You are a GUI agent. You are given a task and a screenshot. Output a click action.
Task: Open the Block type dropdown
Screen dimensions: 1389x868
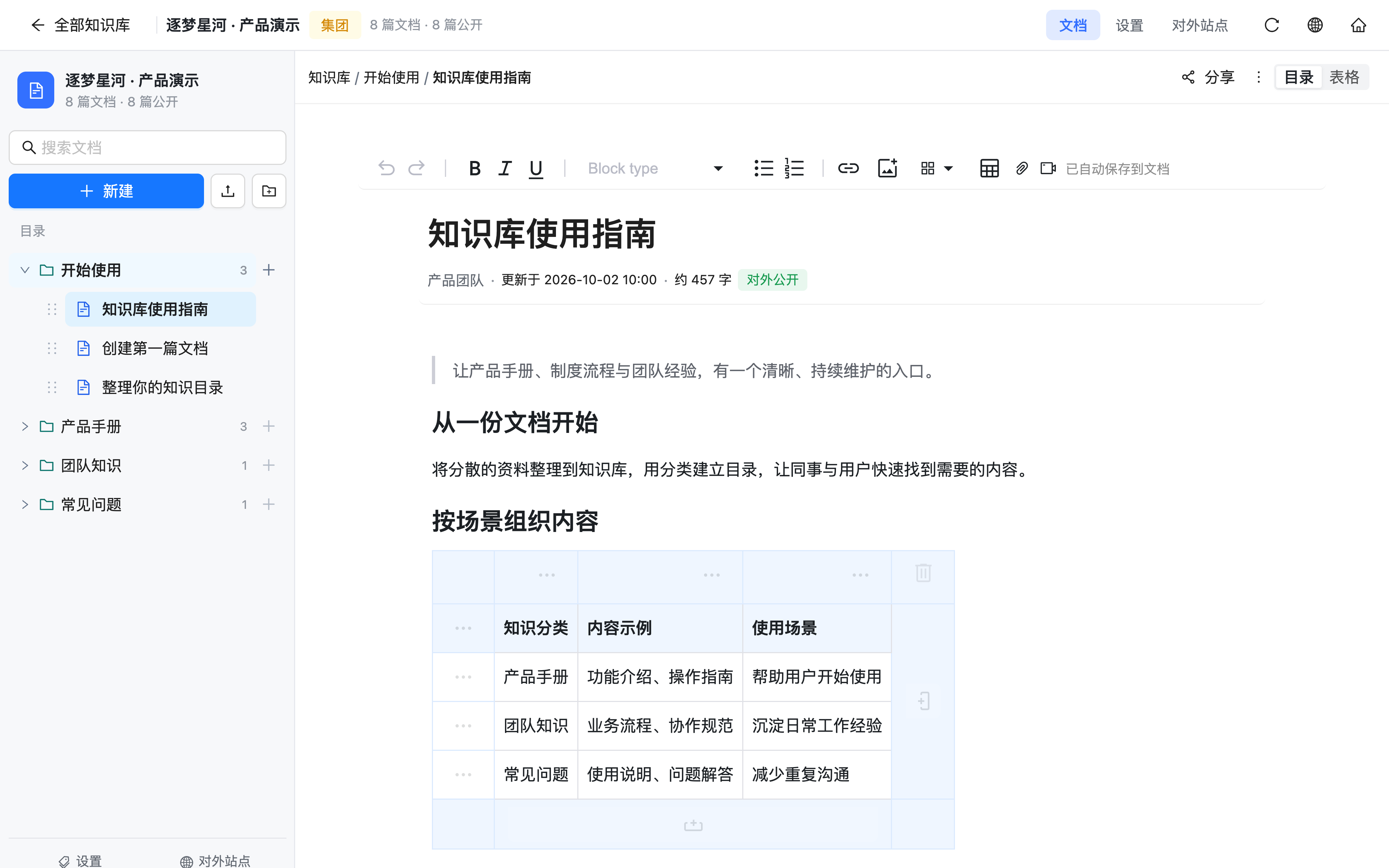point(655,168)
